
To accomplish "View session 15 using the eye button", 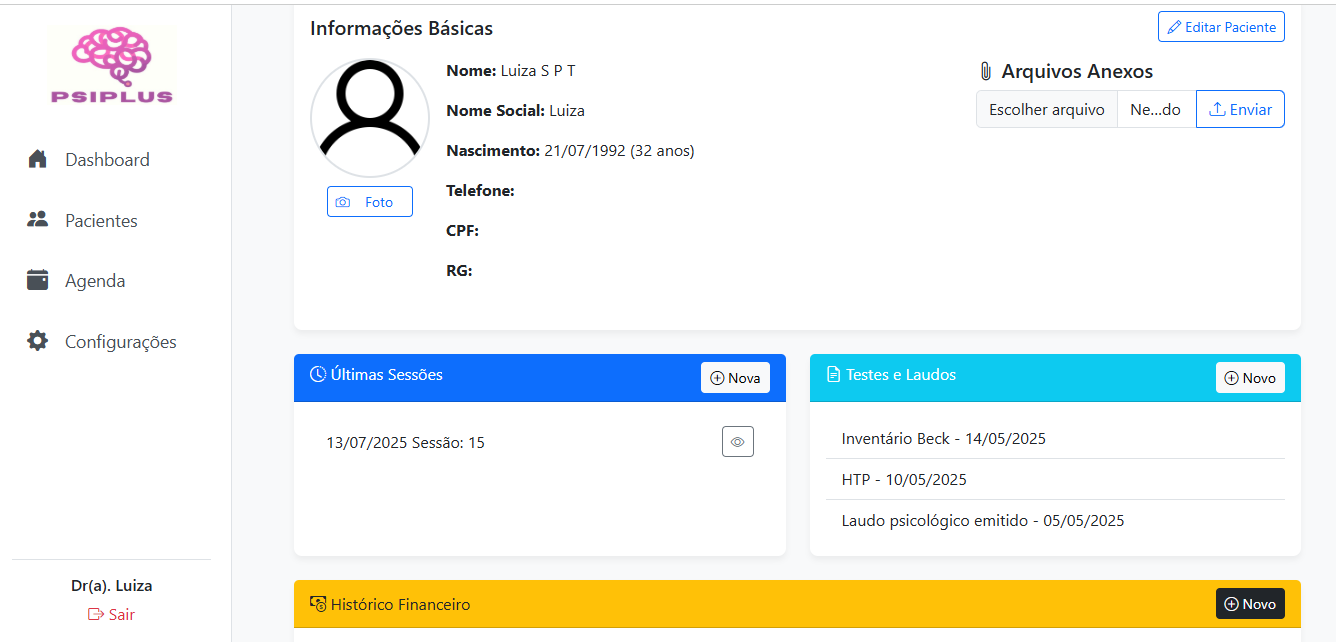I will pyautogui.click(x=737, y=442).
